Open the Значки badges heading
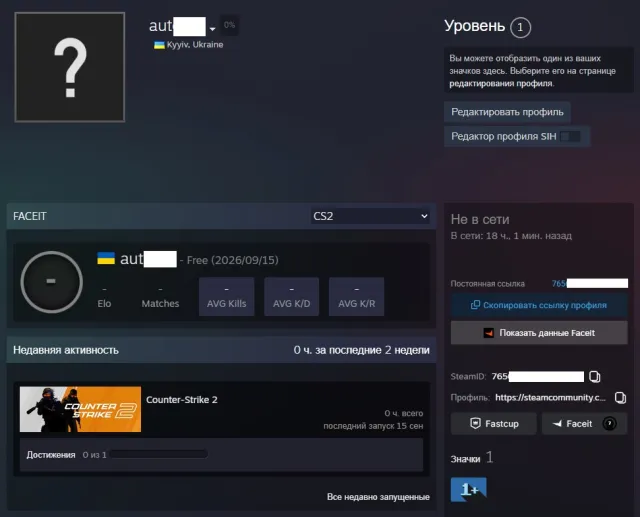This screenshot has height=517, width=640. (x=465, y=459)
